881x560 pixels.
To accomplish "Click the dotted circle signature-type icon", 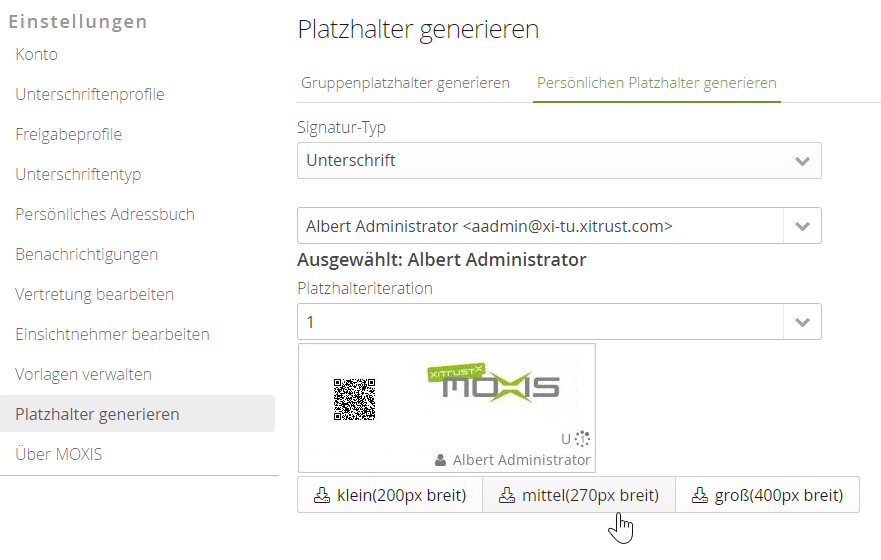I will (x=583, y=438).
